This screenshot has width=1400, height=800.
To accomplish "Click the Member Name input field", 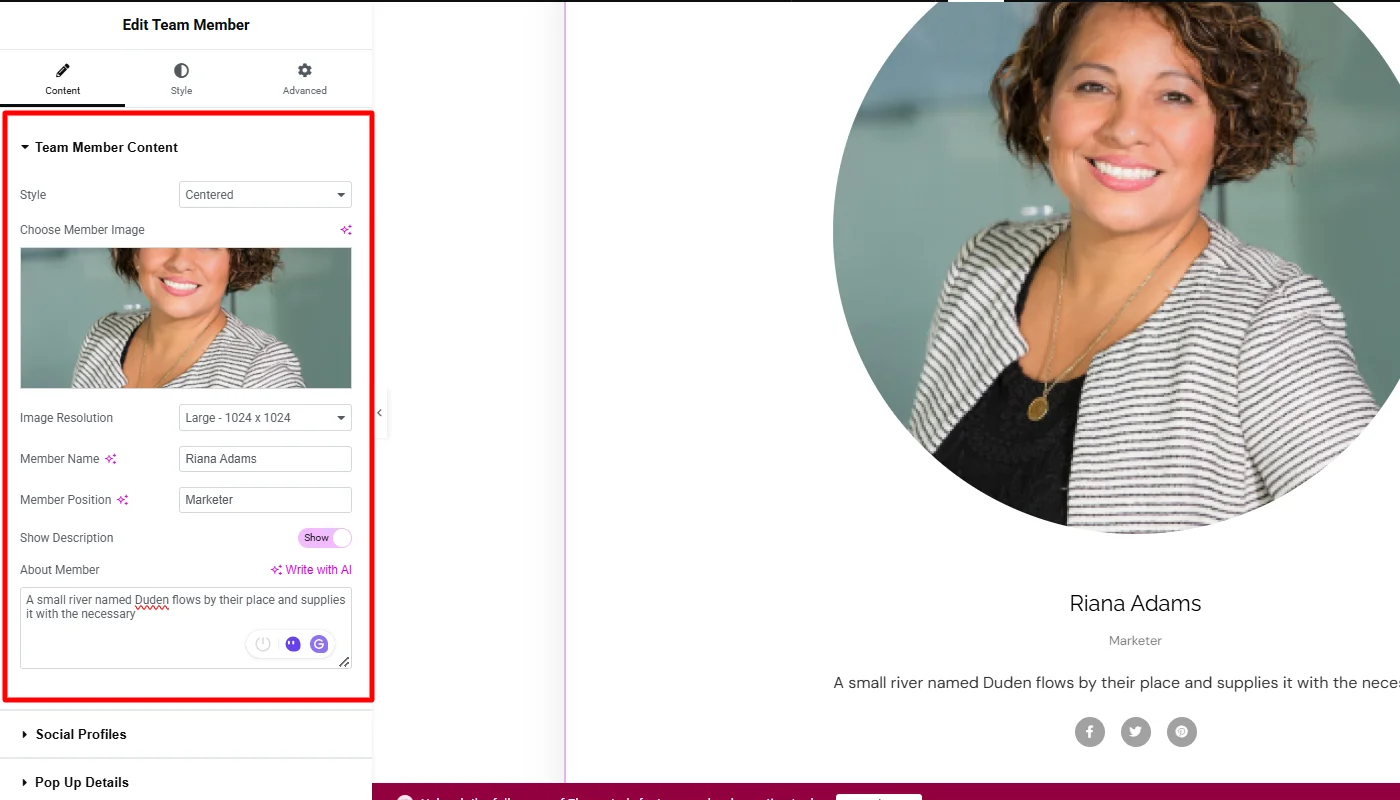I will [265, 459].
